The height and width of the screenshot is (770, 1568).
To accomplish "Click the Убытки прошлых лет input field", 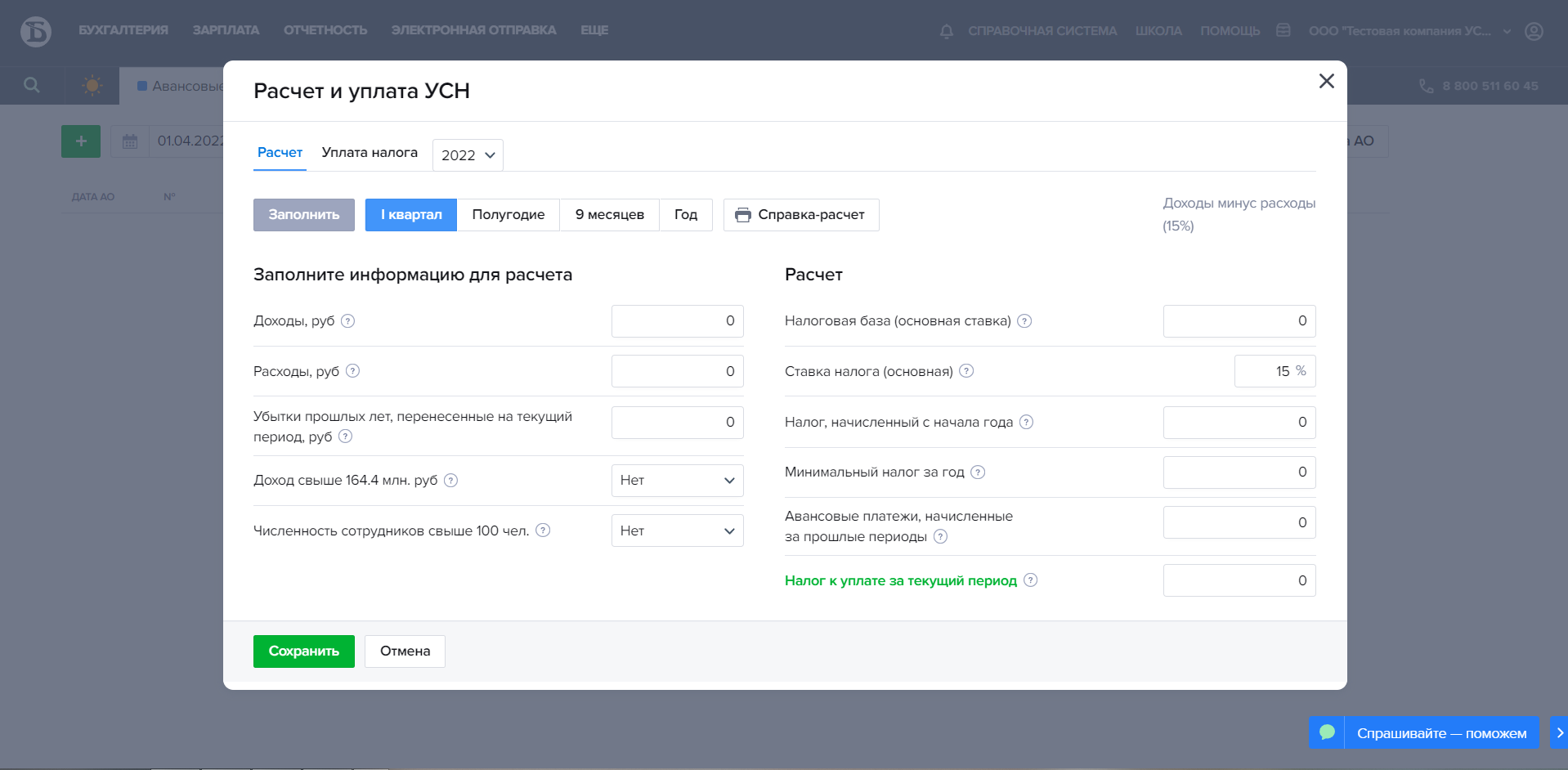I will click(678, 423).
